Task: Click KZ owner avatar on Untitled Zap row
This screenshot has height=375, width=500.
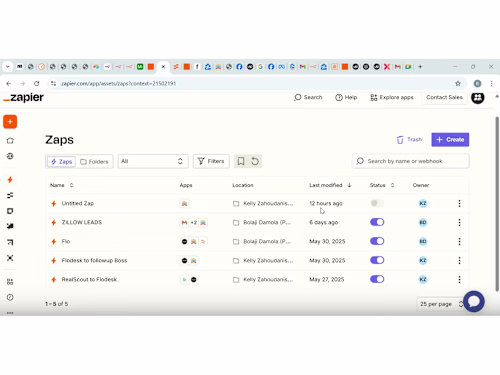Action: [x=423, y=203]
